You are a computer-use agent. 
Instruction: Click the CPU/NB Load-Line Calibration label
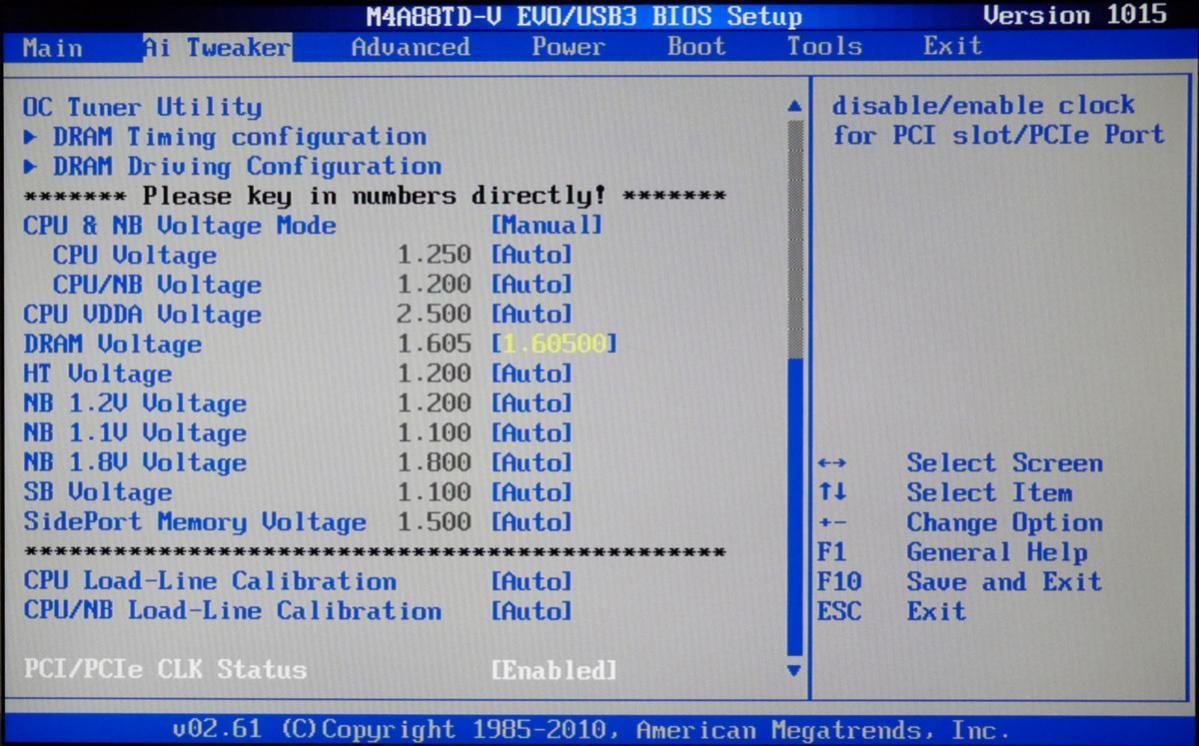coord(232,612)
